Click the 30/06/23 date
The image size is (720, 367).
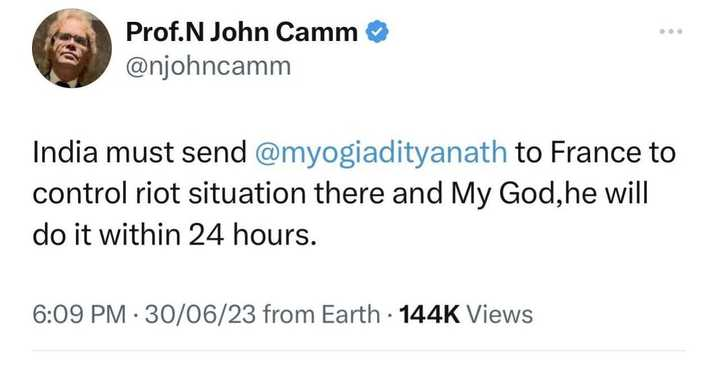[200, 315]
